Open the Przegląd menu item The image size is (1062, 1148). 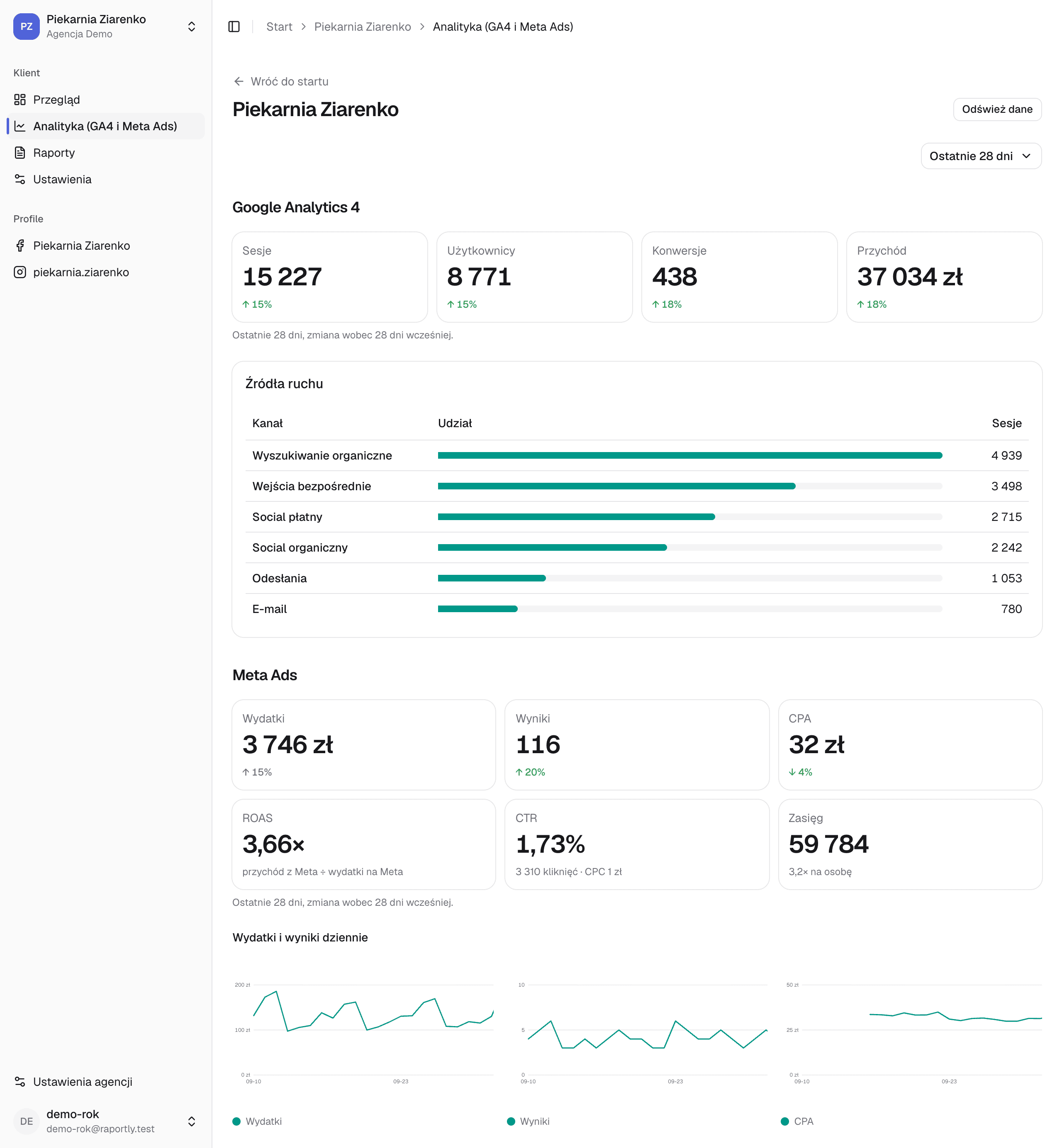point(106,100)
